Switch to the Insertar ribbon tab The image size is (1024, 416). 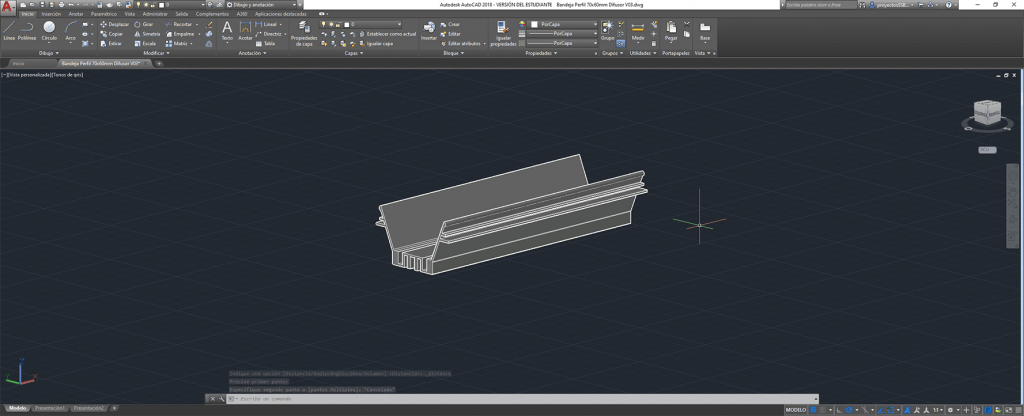(x=51, y=14)
